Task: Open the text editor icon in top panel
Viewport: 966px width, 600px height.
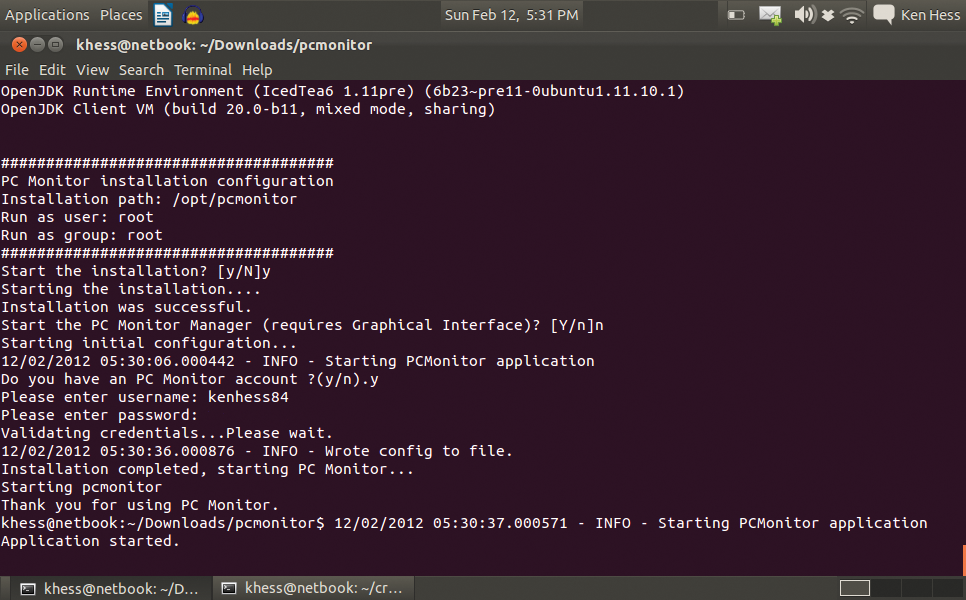Action: [x=162, y=14]
